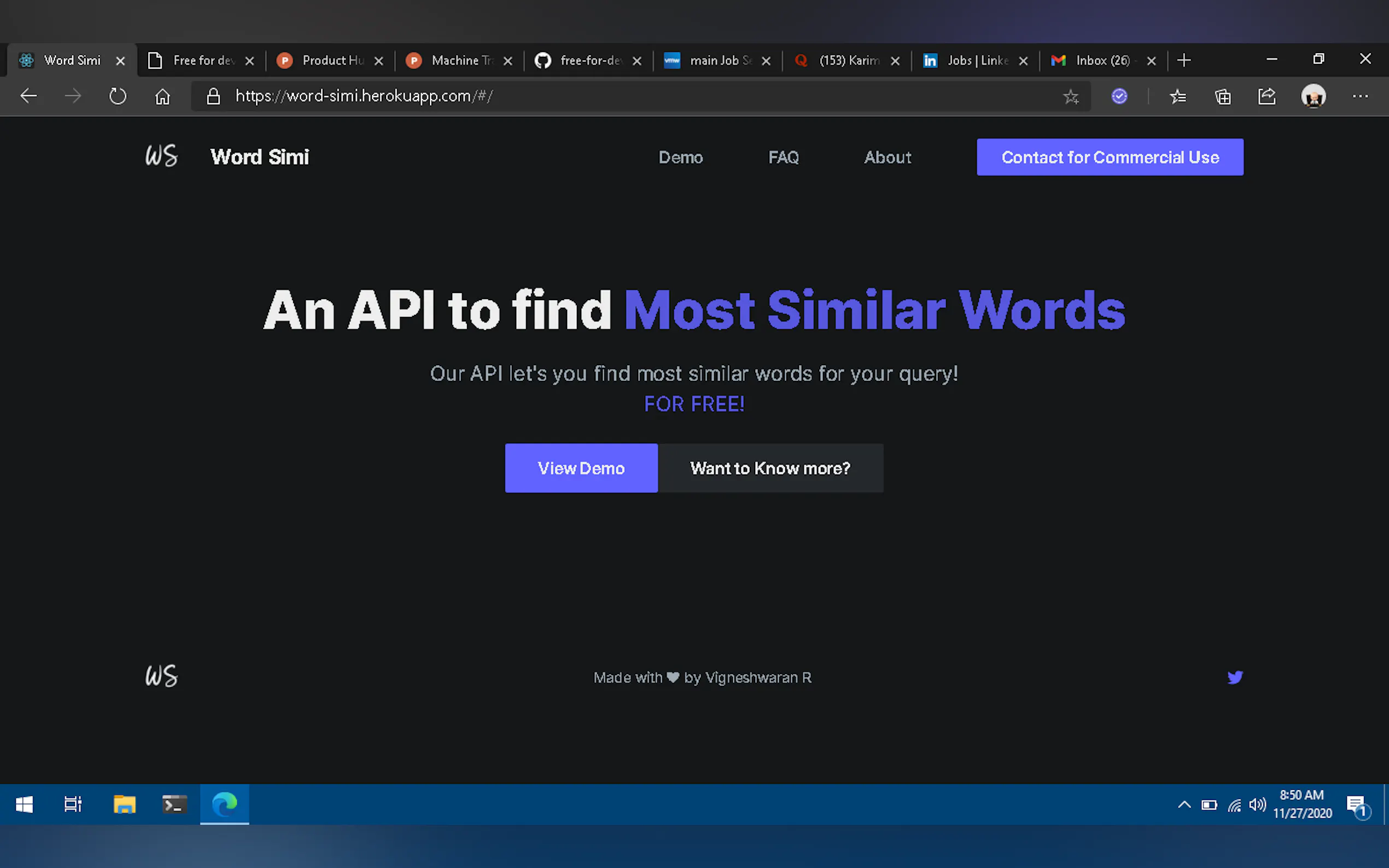The image size is (1389, 868).
Task: Click Contact for Commercial Use button
Action: pyautogui.click(x=1110, y=157)
